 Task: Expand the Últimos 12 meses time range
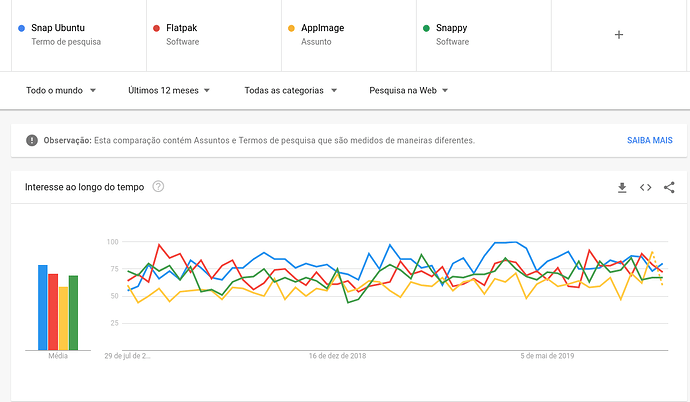tap(169, 90)
